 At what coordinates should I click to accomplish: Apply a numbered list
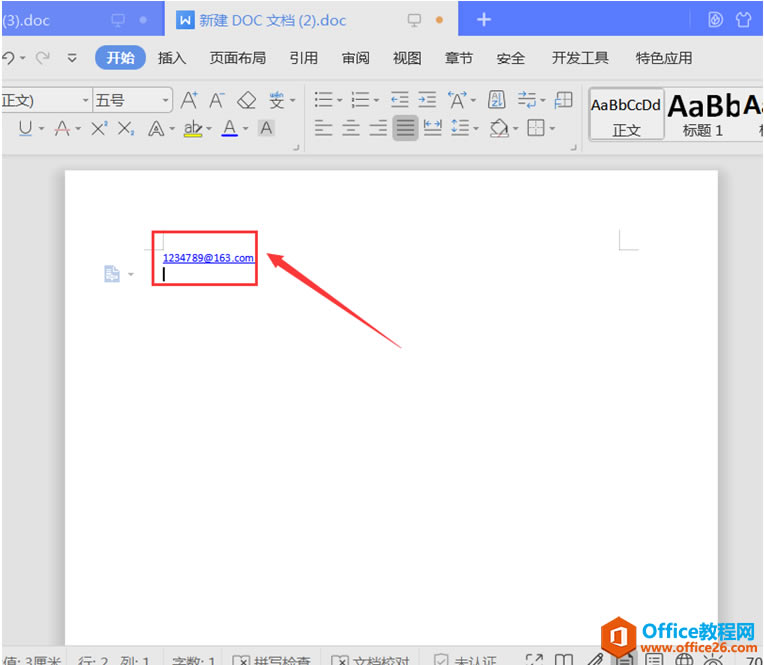pos(361,100)
